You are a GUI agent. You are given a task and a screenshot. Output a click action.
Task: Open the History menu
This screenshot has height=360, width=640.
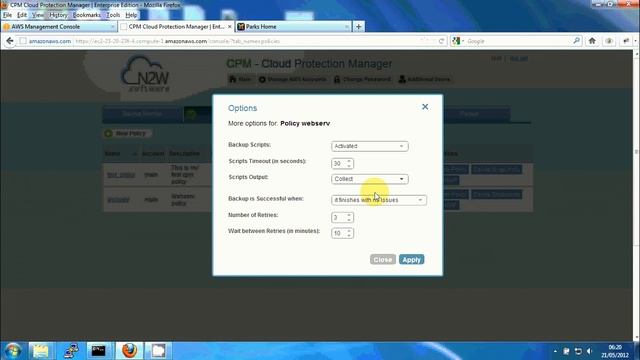(x=58, y=15)
